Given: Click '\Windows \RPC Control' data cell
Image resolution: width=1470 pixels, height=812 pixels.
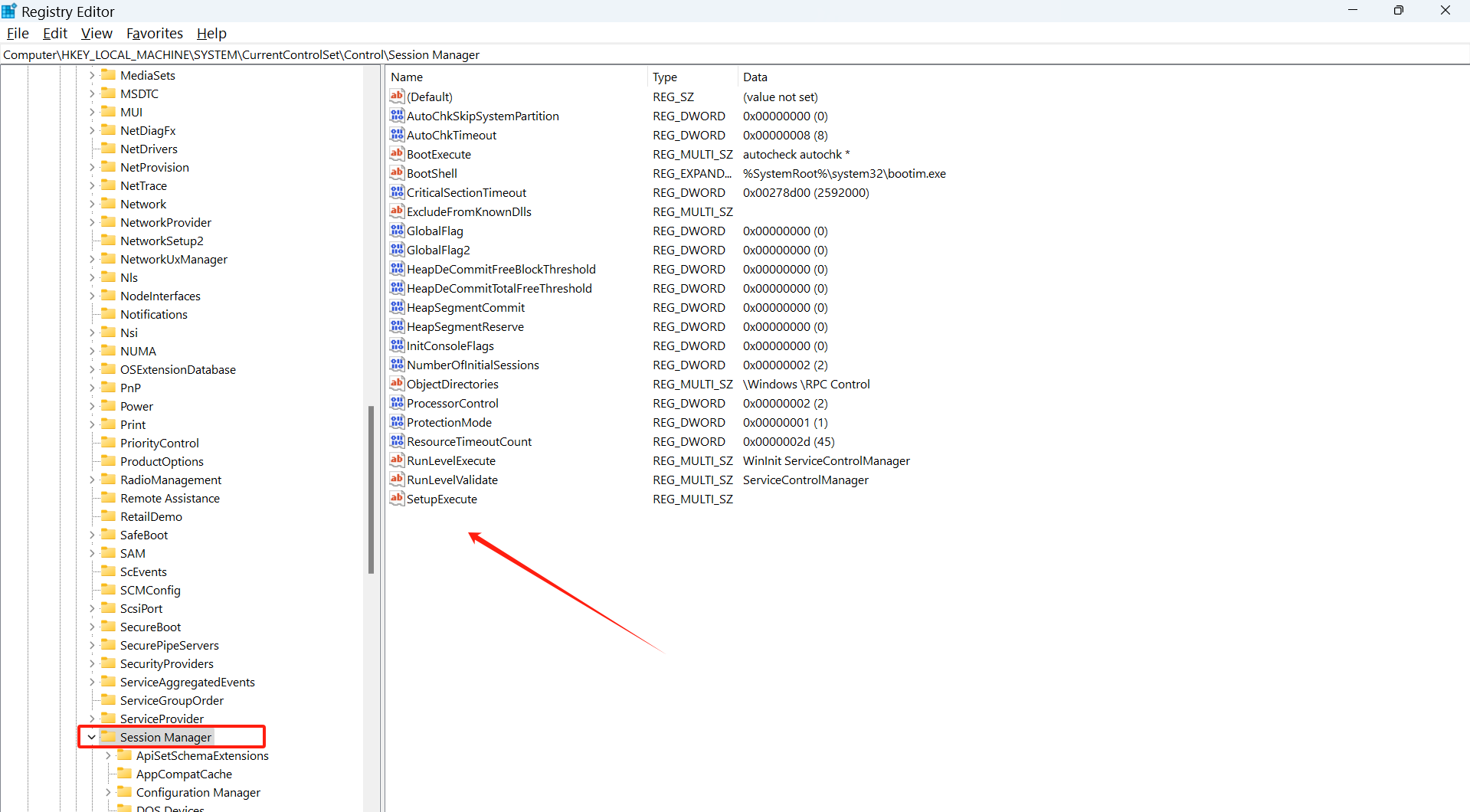Looking at the screenshot, I should (x=806, y=384).
